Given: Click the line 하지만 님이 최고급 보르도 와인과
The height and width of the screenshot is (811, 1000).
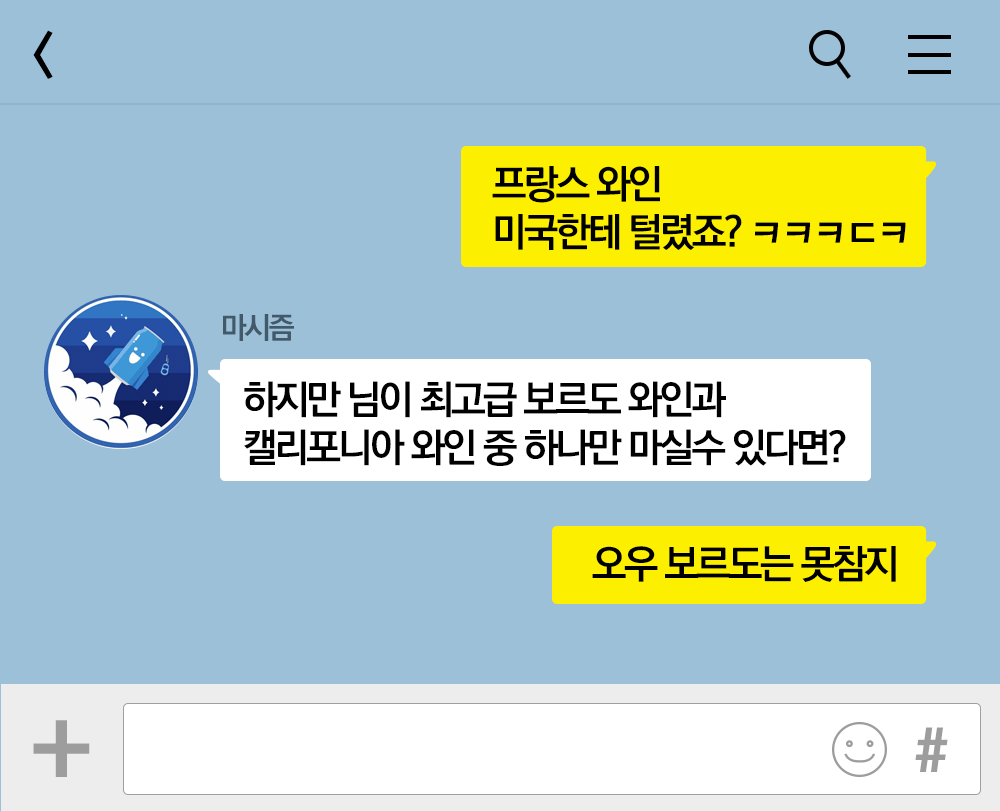Looking at the screenshot, I should (485, 399).
